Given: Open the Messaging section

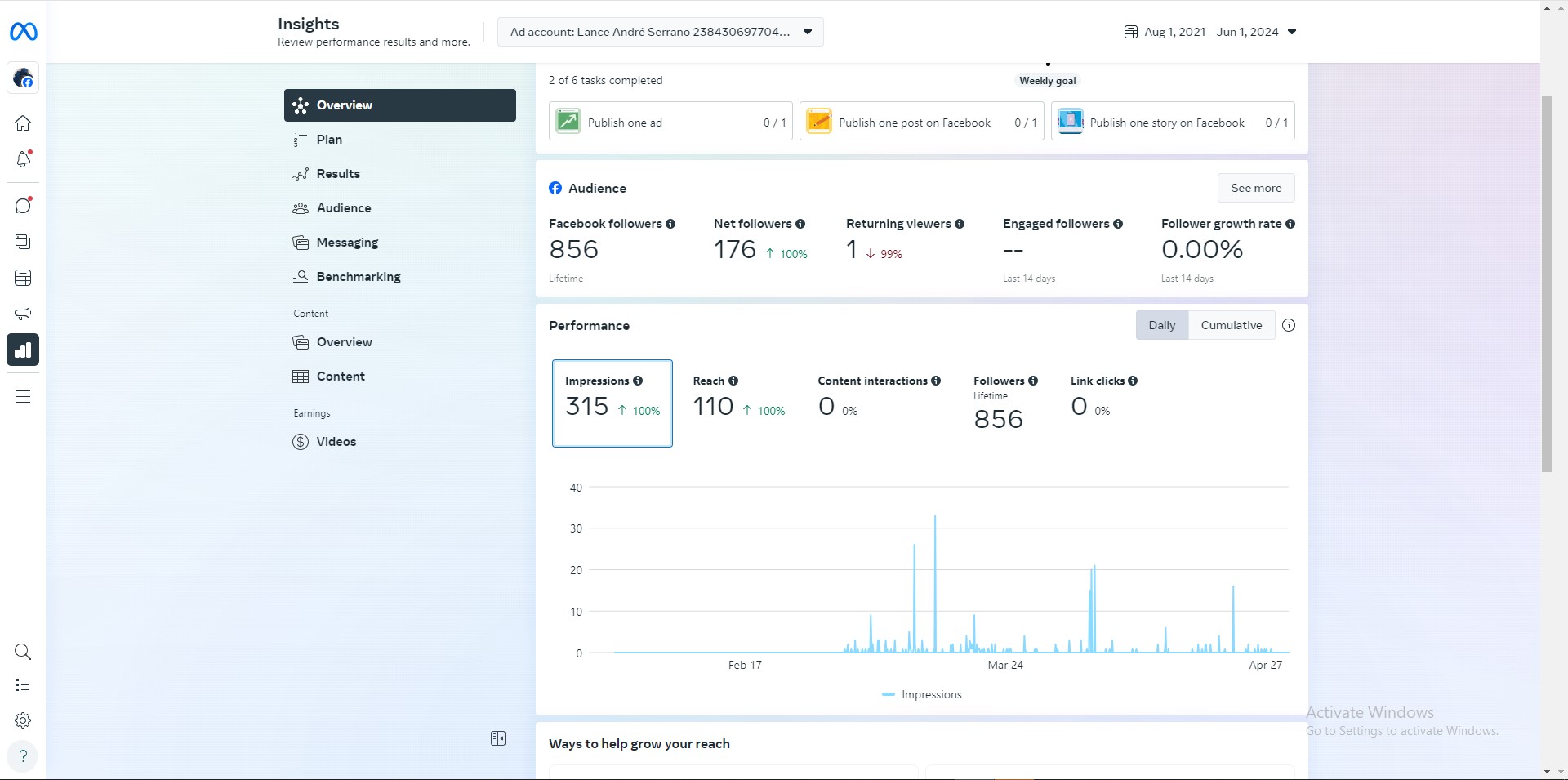Looking at the screenshot, I should click(x=400, y=243).
